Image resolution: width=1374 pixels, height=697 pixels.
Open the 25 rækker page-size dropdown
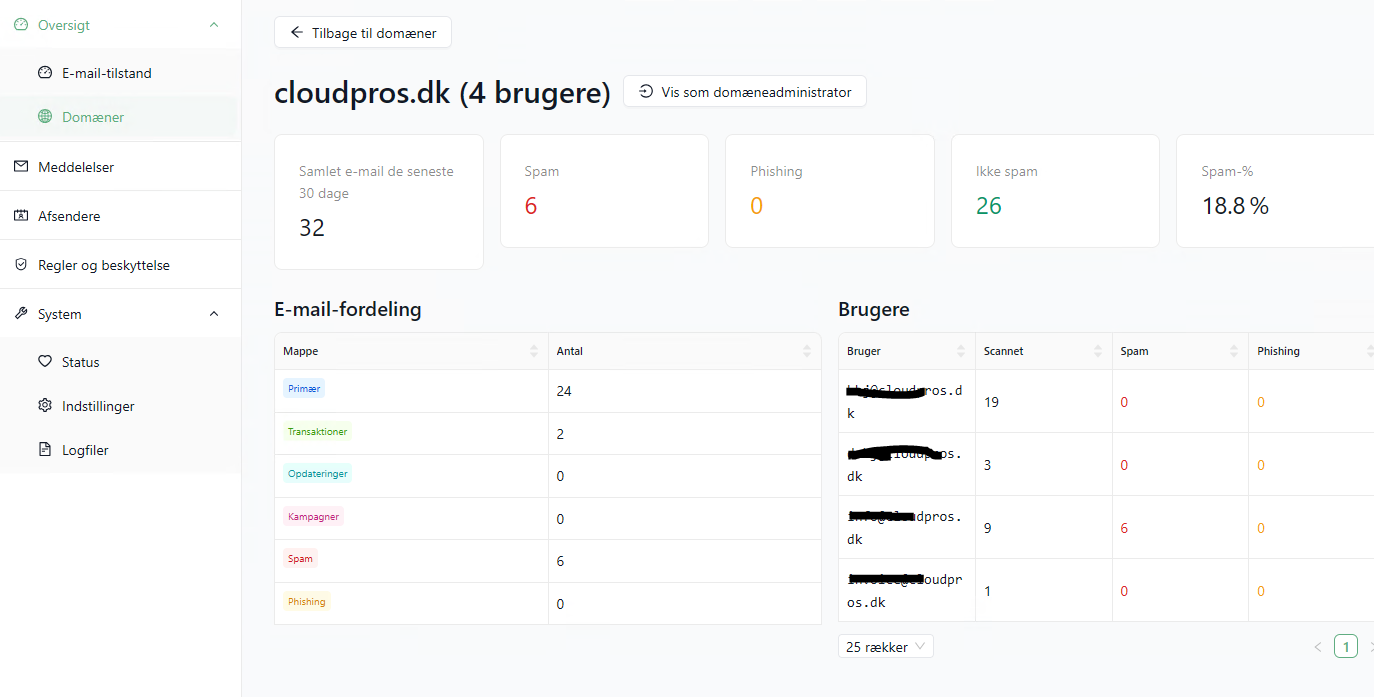886,647
